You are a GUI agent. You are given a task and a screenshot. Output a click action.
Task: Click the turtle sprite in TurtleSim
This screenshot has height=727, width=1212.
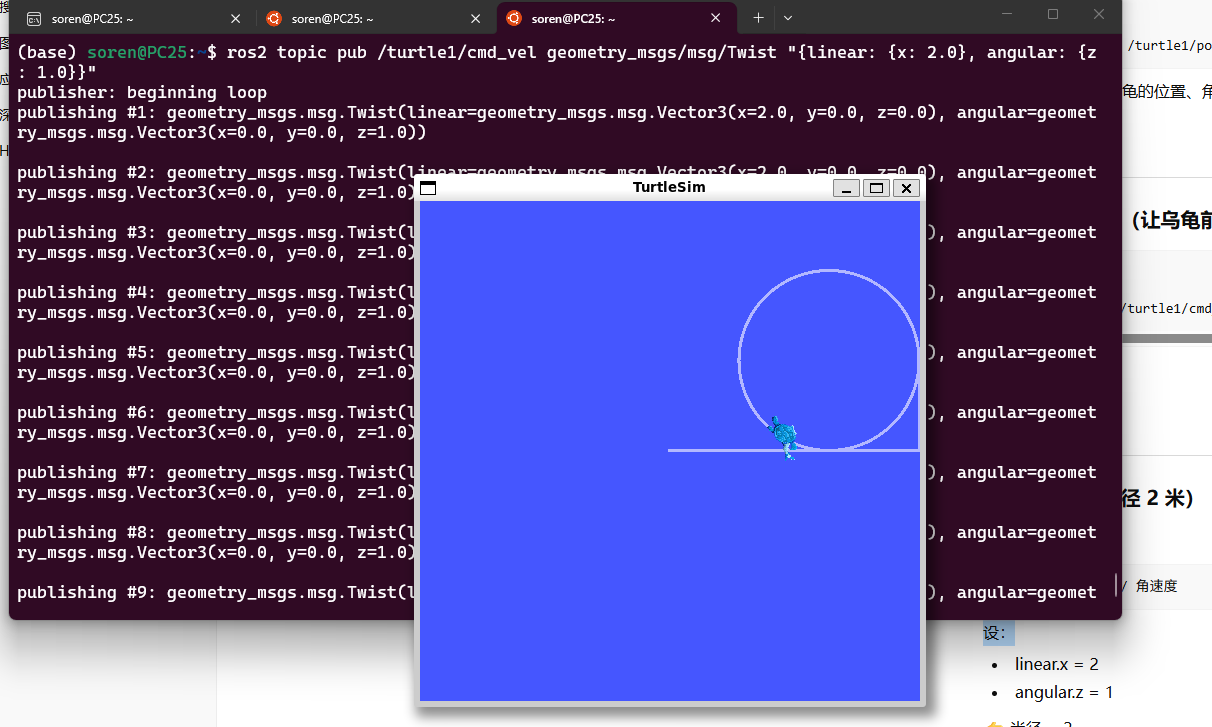tap(783, 437)
